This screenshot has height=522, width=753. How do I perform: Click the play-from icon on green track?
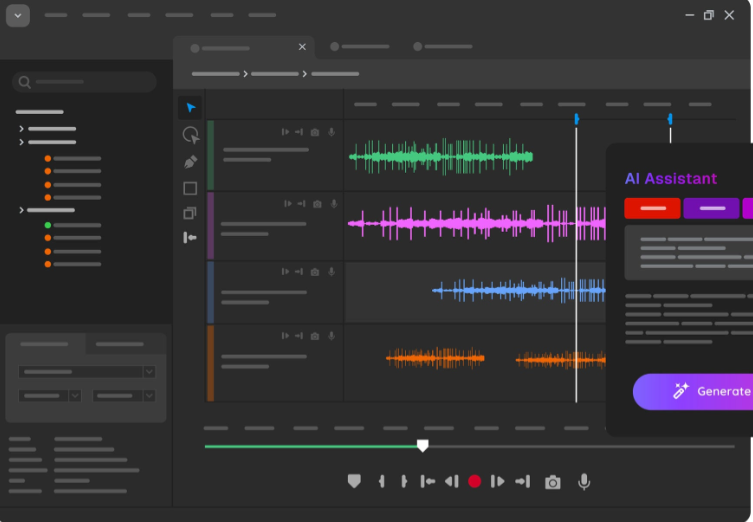coord(285,132)
